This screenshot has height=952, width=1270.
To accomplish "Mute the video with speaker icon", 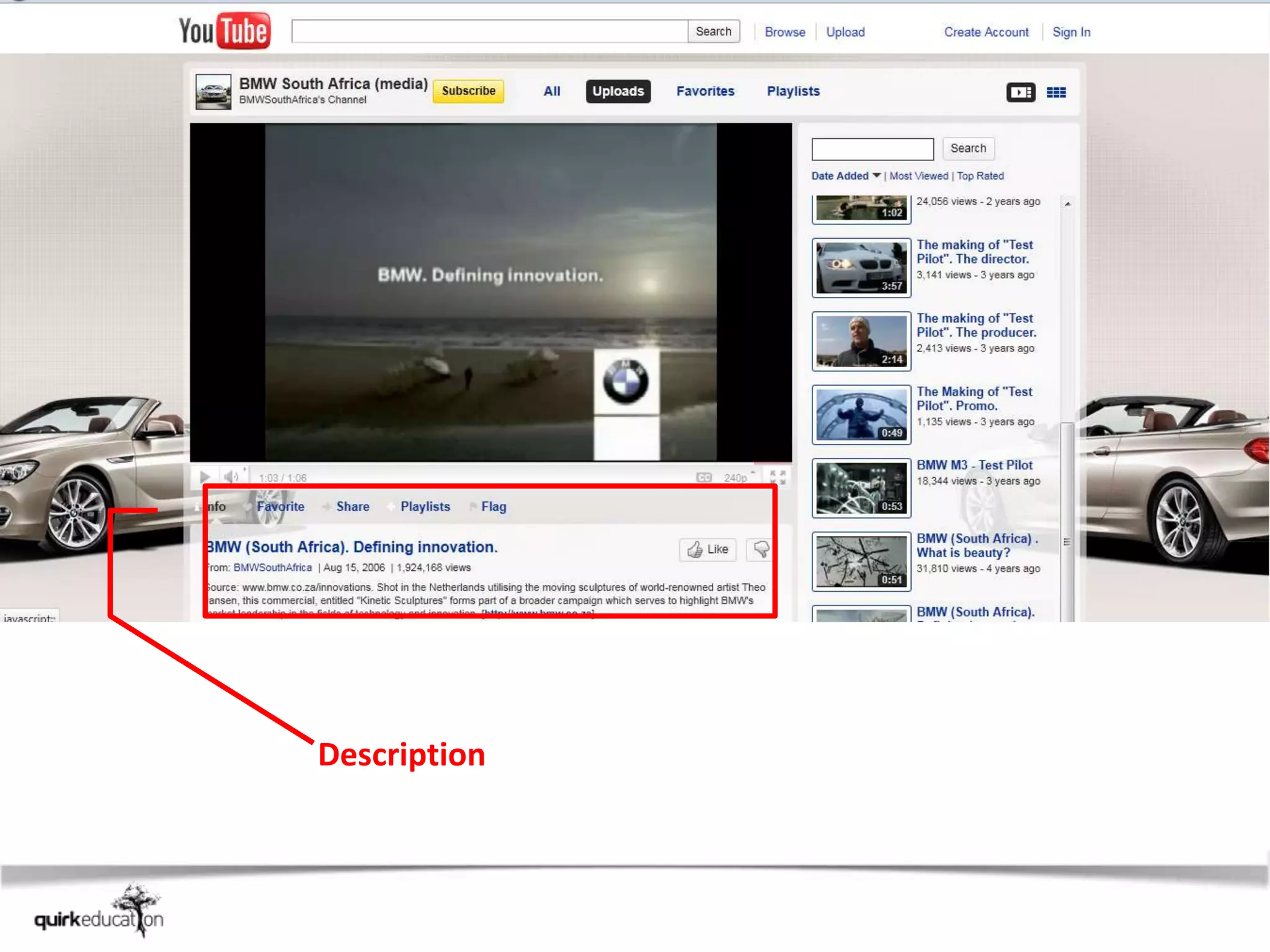I will click(231, 477).
